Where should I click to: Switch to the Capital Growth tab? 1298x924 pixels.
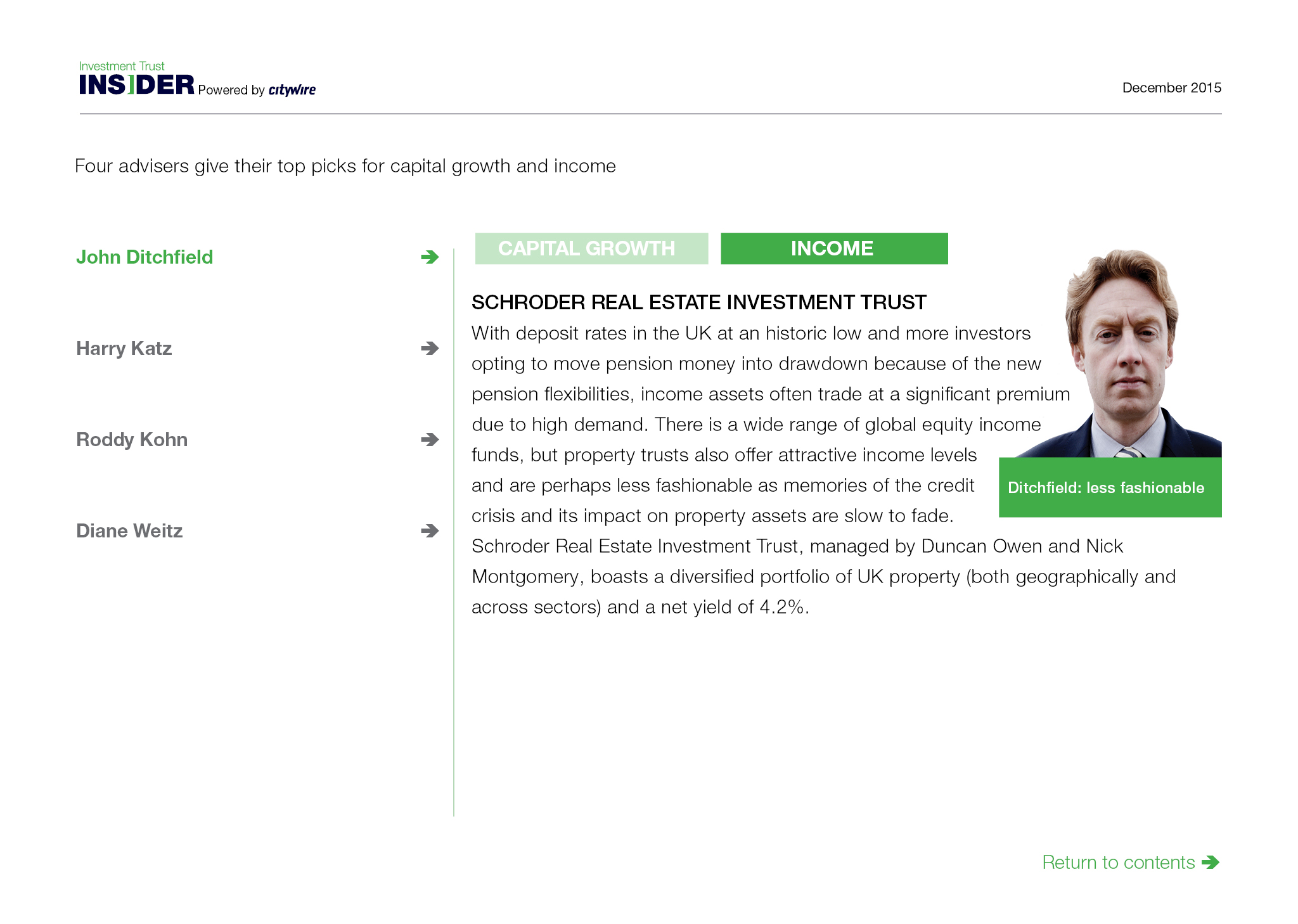[591, 248]
